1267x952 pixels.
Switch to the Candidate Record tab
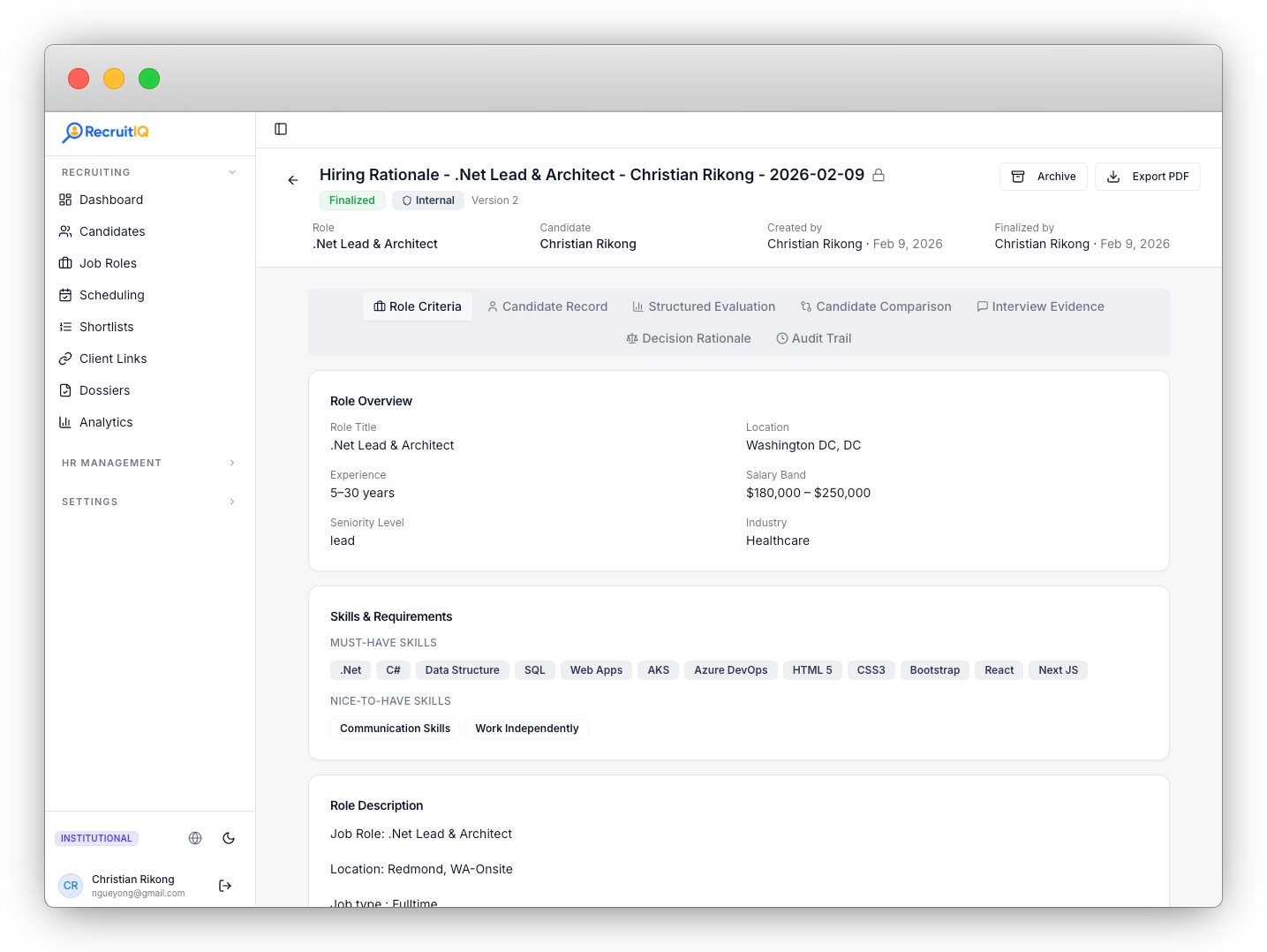coord(547,306)
